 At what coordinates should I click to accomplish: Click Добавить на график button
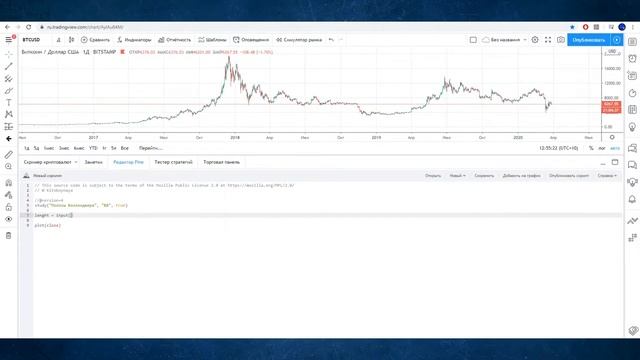click(x=522, y=176)
